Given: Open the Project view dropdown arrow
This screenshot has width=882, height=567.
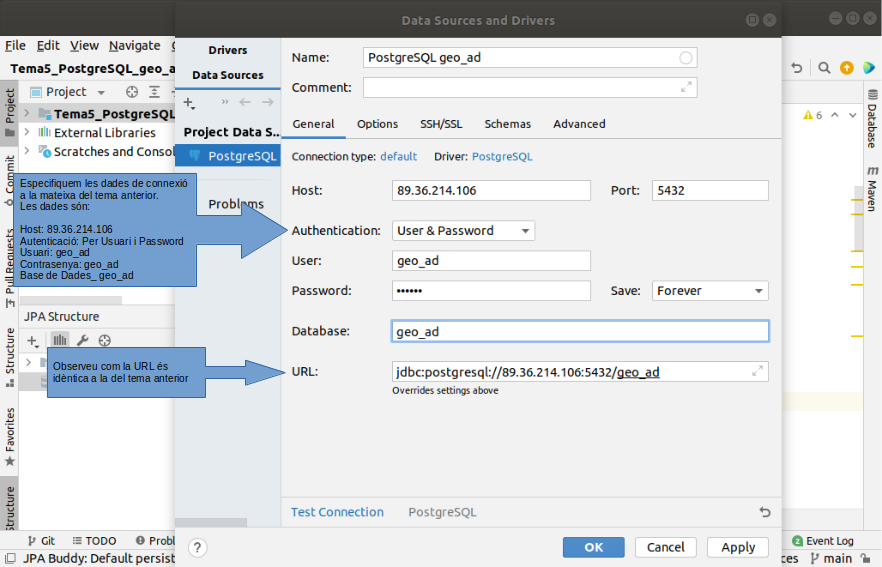Looking at the screenshot, I should tap(101, 92).
